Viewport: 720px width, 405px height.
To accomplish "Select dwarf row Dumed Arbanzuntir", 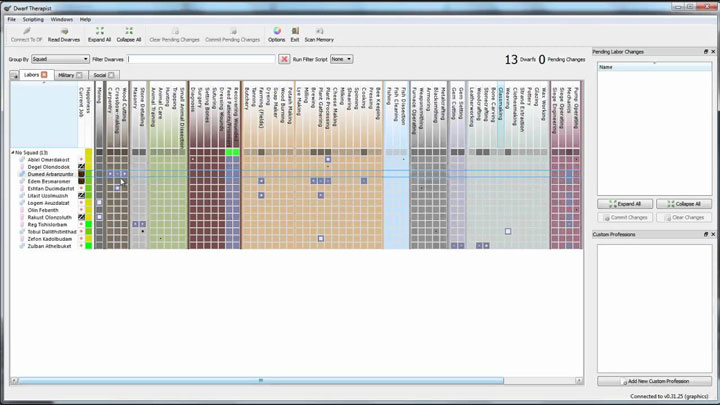I will click(x=51, y=174).
